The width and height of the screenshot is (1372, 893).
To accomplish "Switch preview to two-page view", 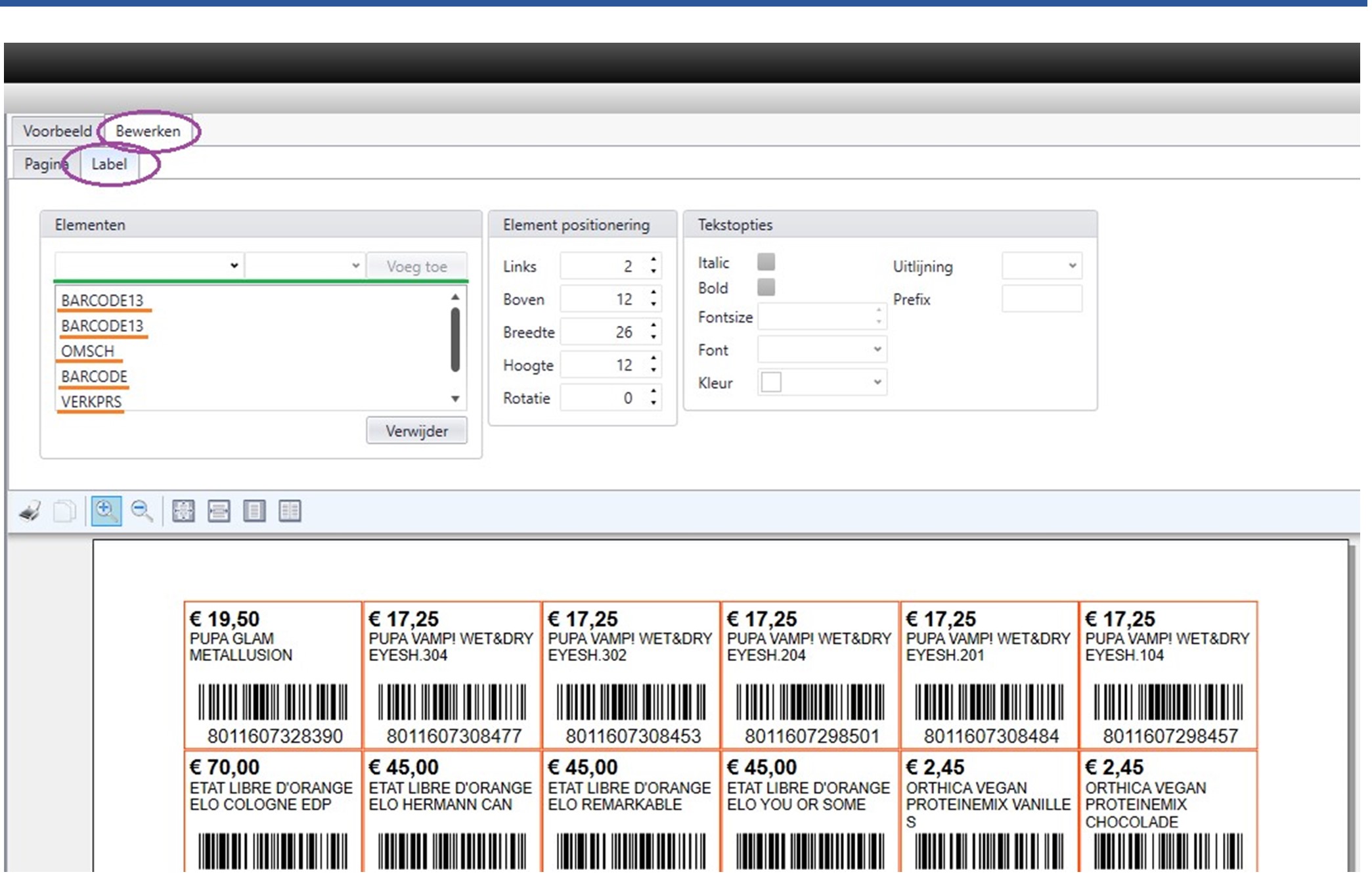I will (290, 511).
